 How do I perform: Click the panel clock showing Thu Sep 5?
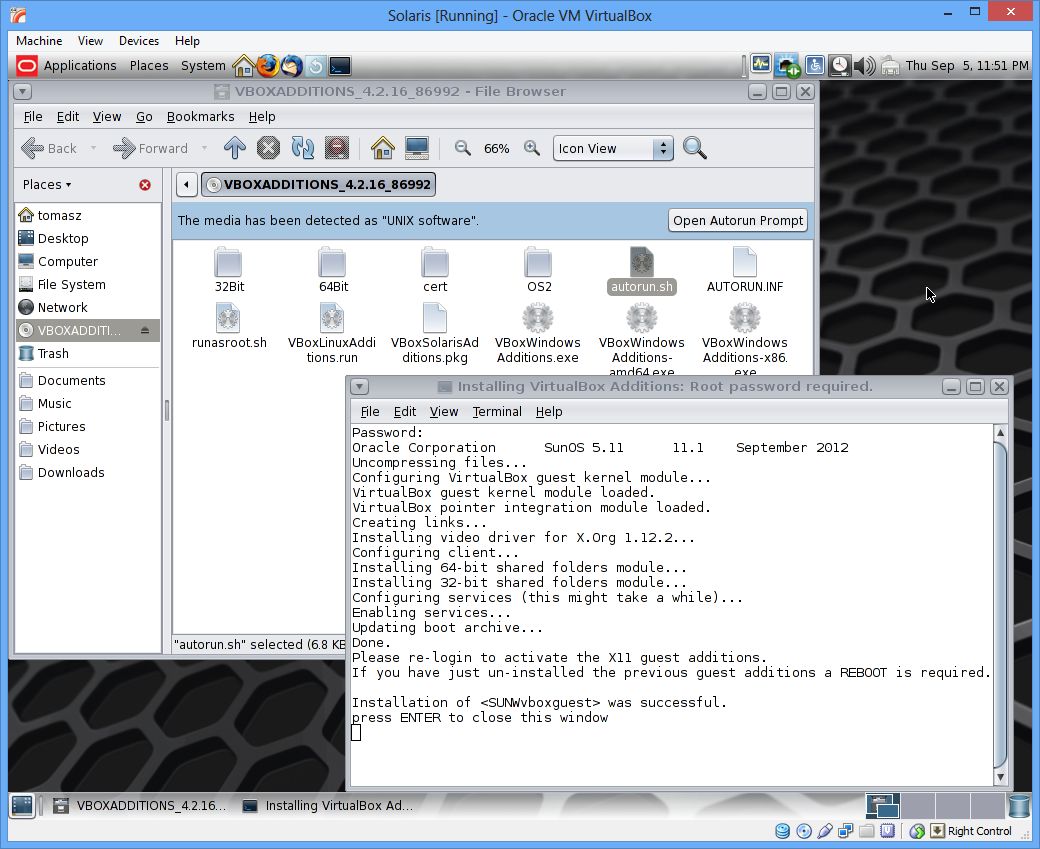click(966, 66)
